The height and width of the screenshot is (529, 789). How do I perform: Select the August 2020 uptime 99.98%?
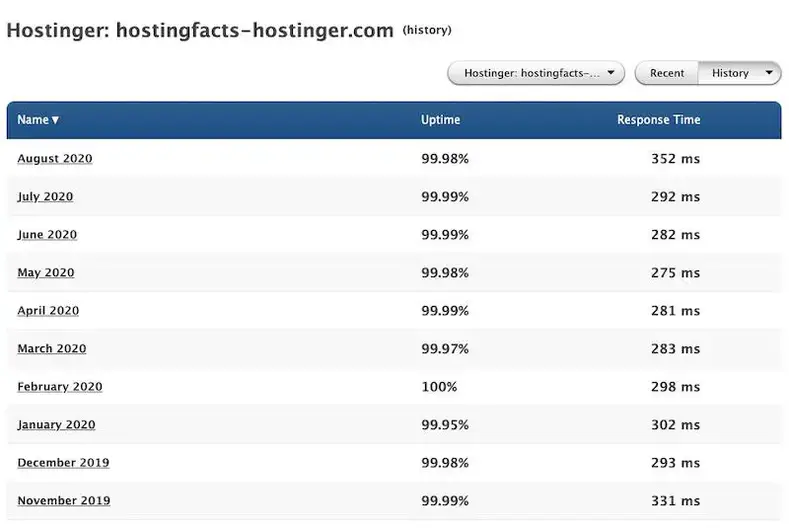click(x=445, y=159)
